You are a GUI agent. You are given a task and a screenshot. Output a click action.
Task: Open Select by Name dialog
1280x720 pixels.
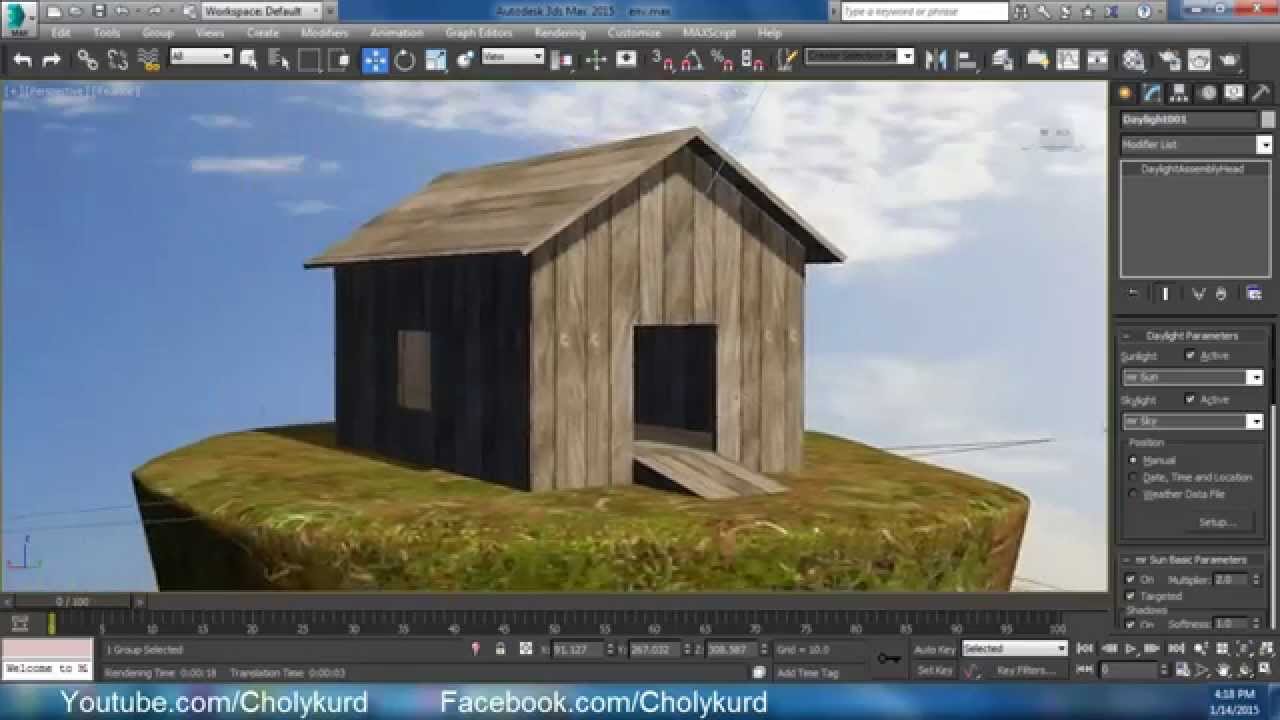(279, 60)
